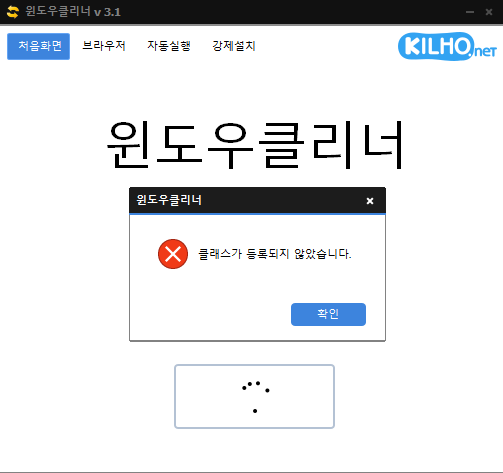Close the main 윈도우클리너 v 3.1 window

(489, 12)
